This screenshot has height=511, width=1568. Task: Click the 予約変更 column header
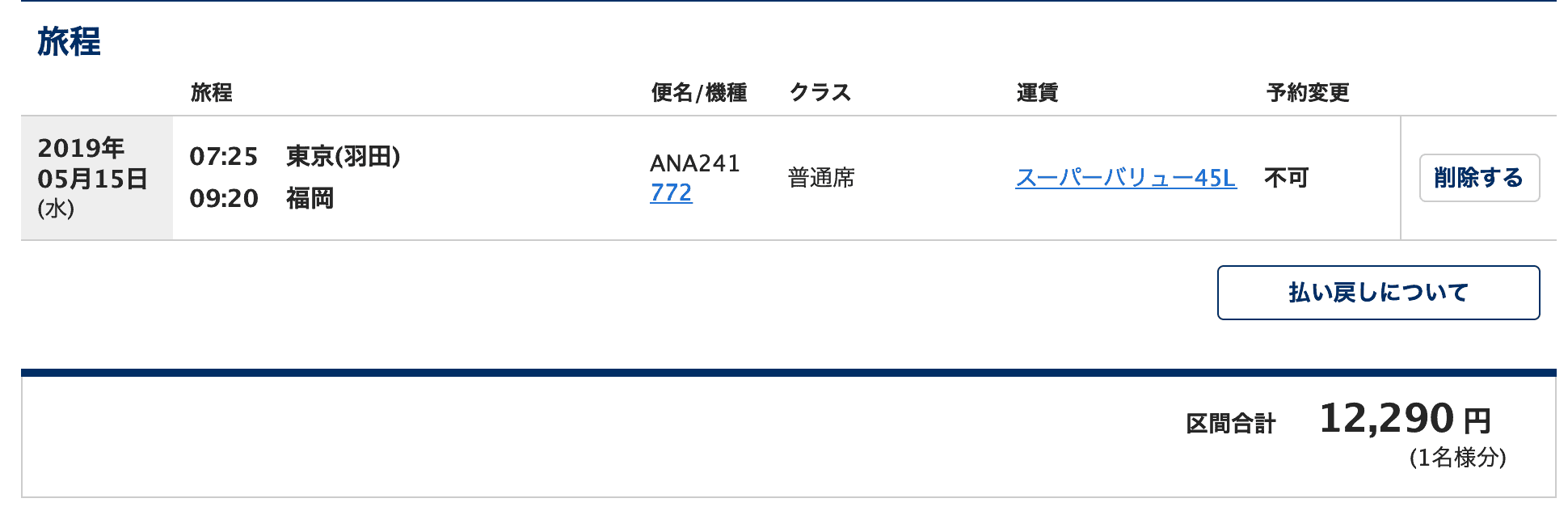coord(1308,92)
